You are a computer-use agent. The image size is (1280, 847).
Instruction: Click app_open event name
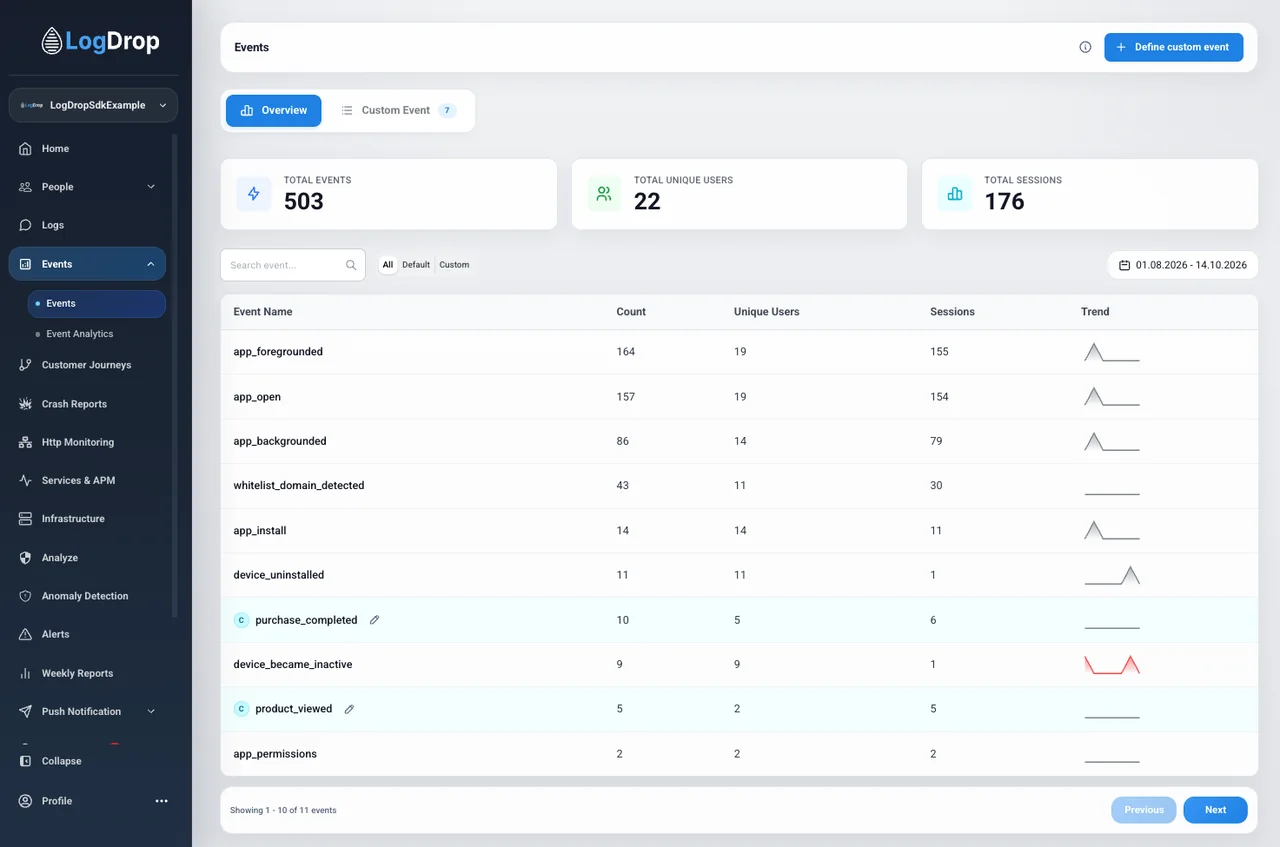coord(257,397)
